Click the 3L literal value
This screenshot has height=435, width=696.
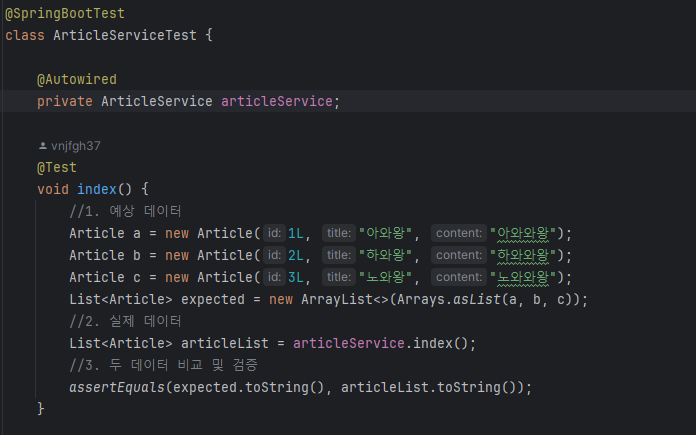coord(296,277)
